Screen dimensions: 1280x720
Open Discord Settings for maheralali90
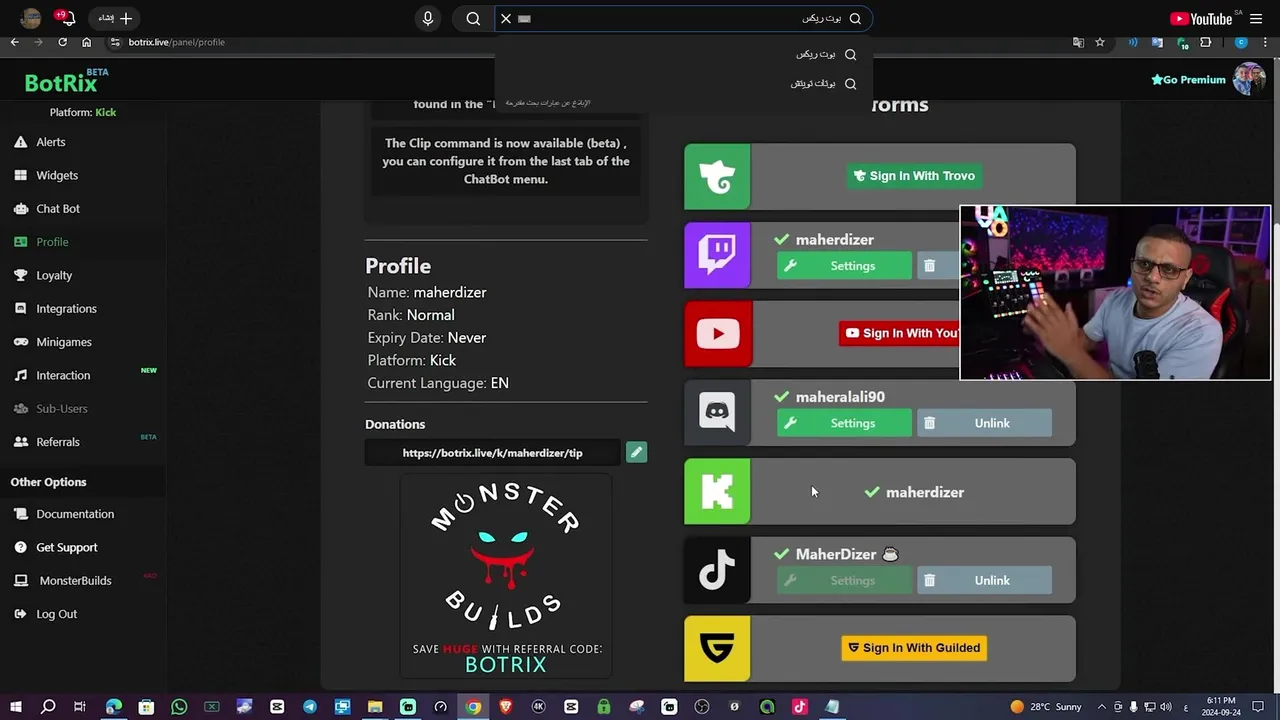click(x=844, y=423)
